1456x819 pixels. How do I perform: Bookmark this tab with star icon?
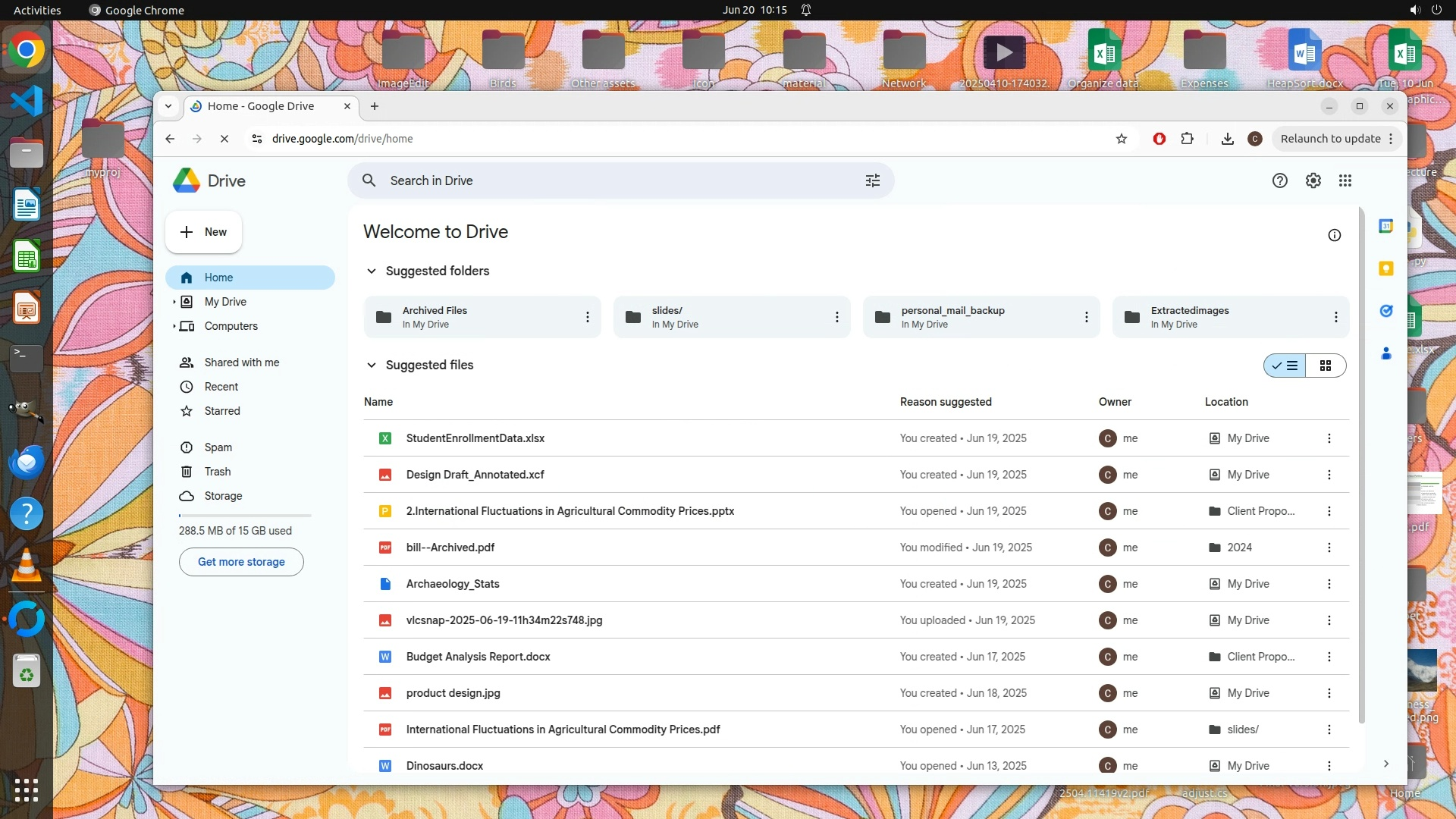tap(1121, 139)
